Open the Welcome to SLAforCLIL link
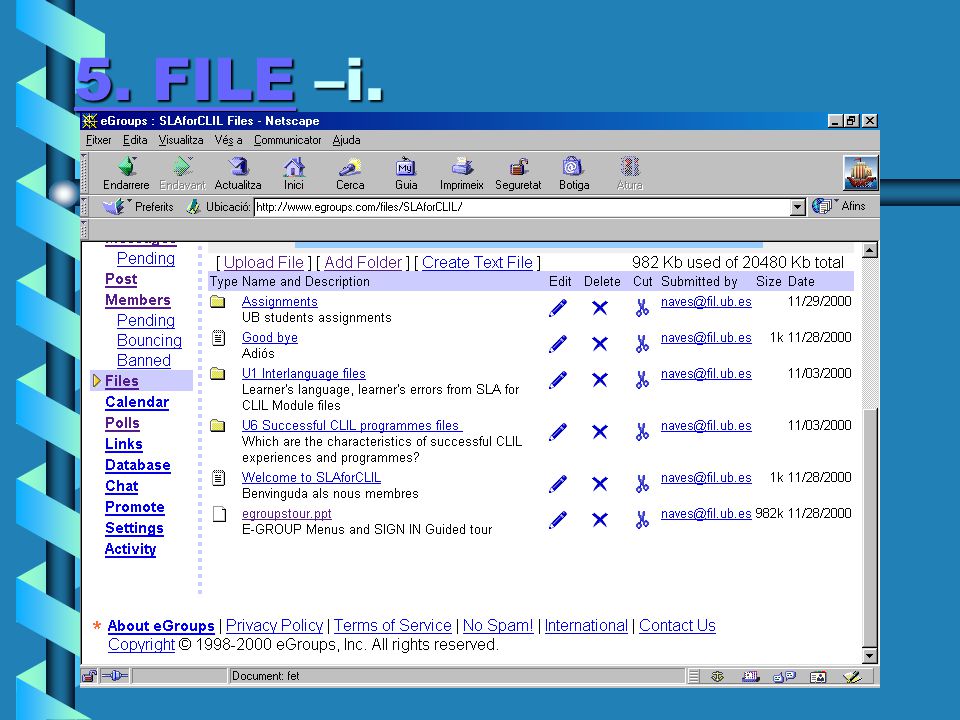The image size is (960, 720). click(312, 478)
